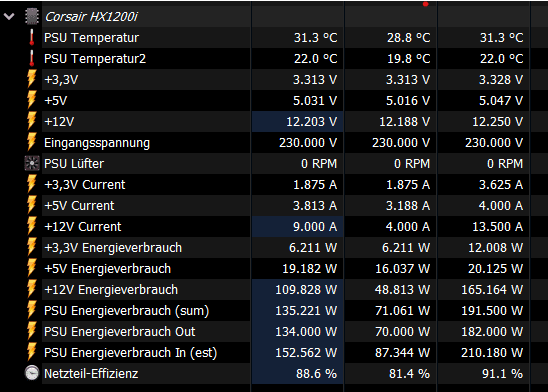Select the +12V voltage label
Viewport: 548px width, 392px height.
coord(59,122)
